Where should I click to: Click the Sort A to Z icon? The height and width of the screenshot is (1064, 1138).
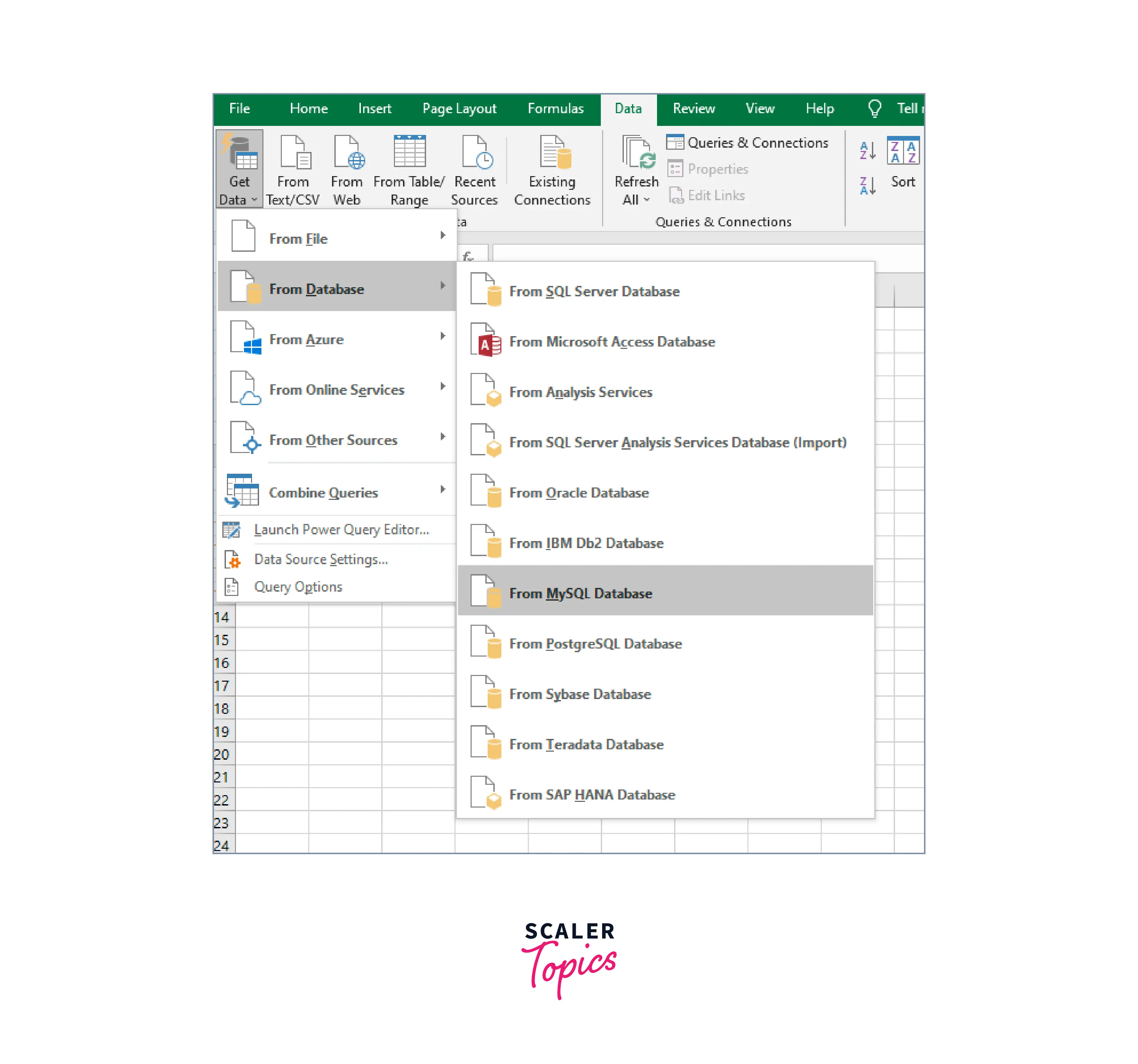tap(868, 151)
